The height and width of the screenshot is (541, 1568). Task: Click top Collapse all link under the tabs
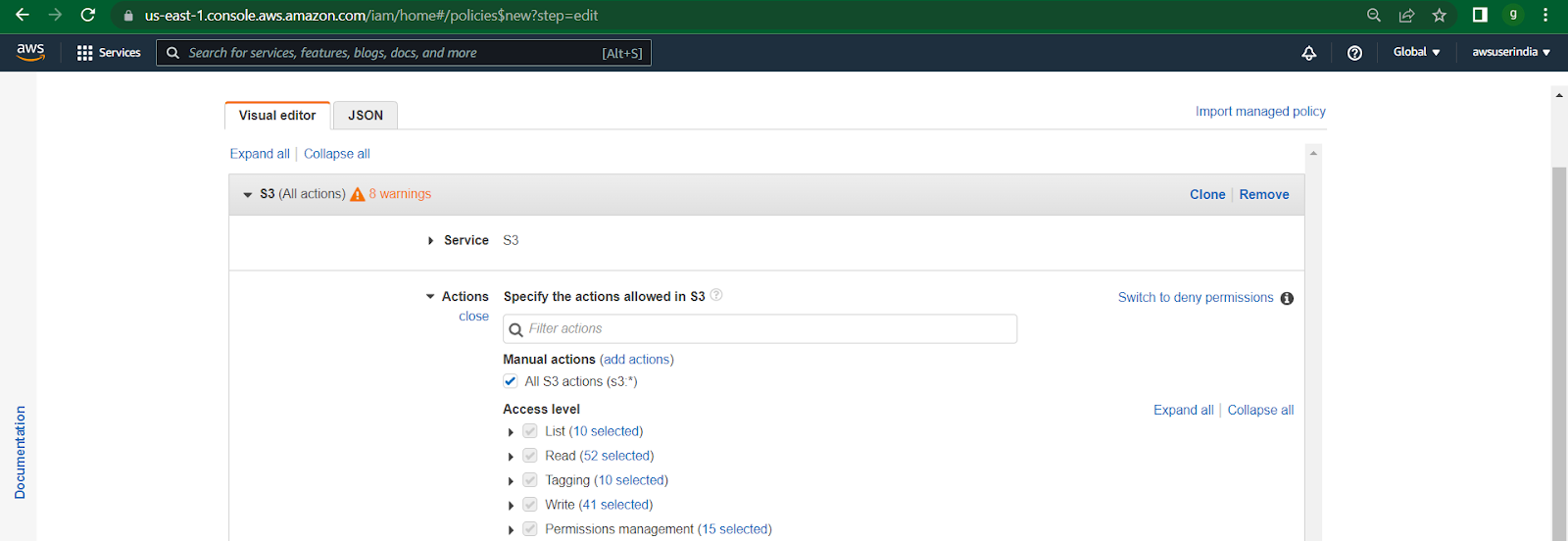336,154
